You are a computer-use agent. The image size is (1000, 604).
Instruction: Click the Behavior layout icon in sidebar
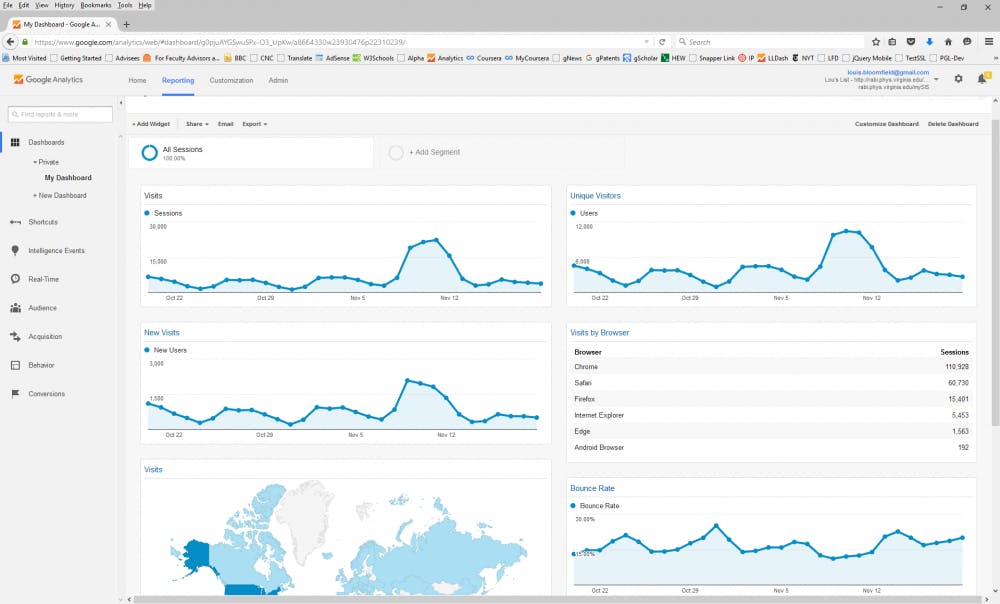15,365
